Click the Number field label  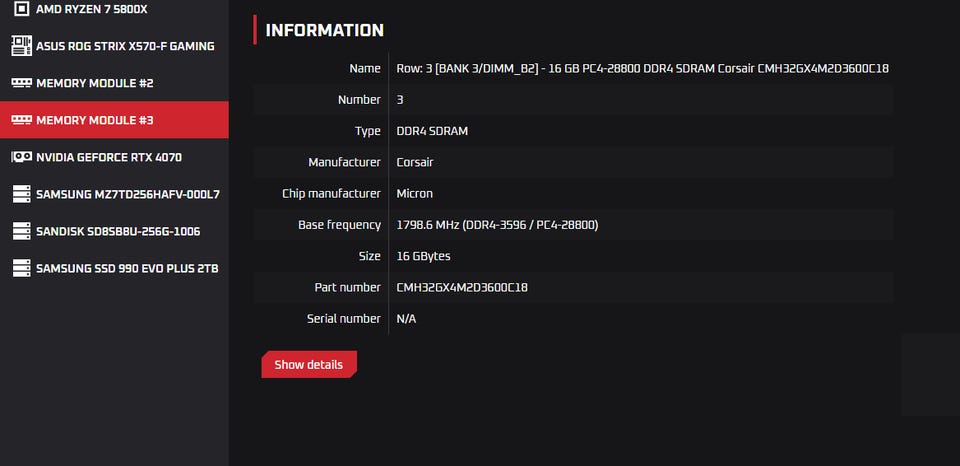pos(359,100)
